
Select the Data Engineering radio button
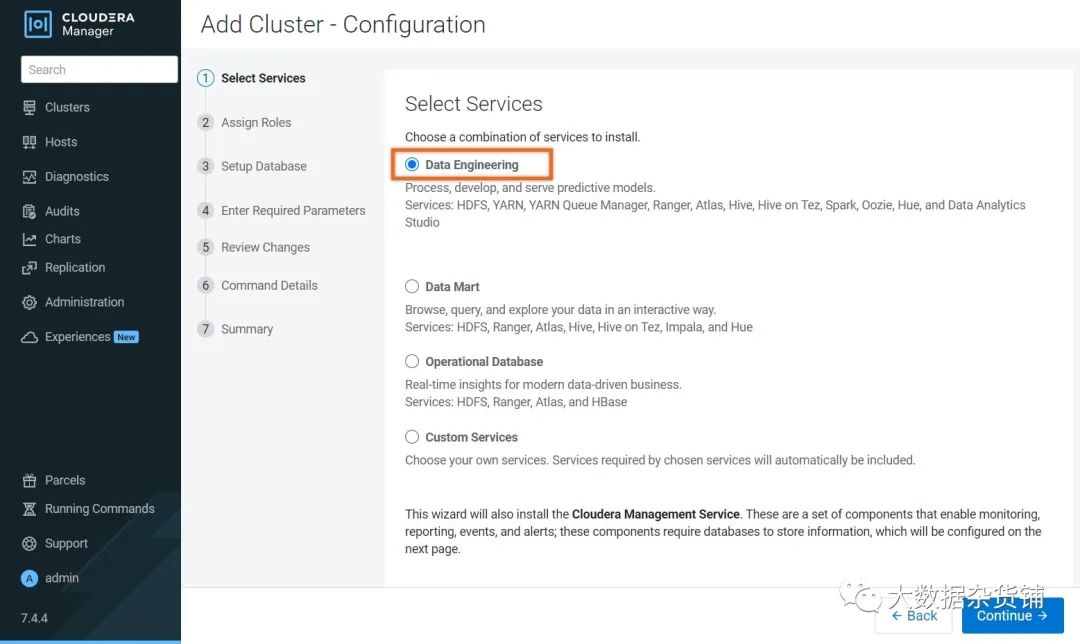pyautogui.click(x=412, y=165)
